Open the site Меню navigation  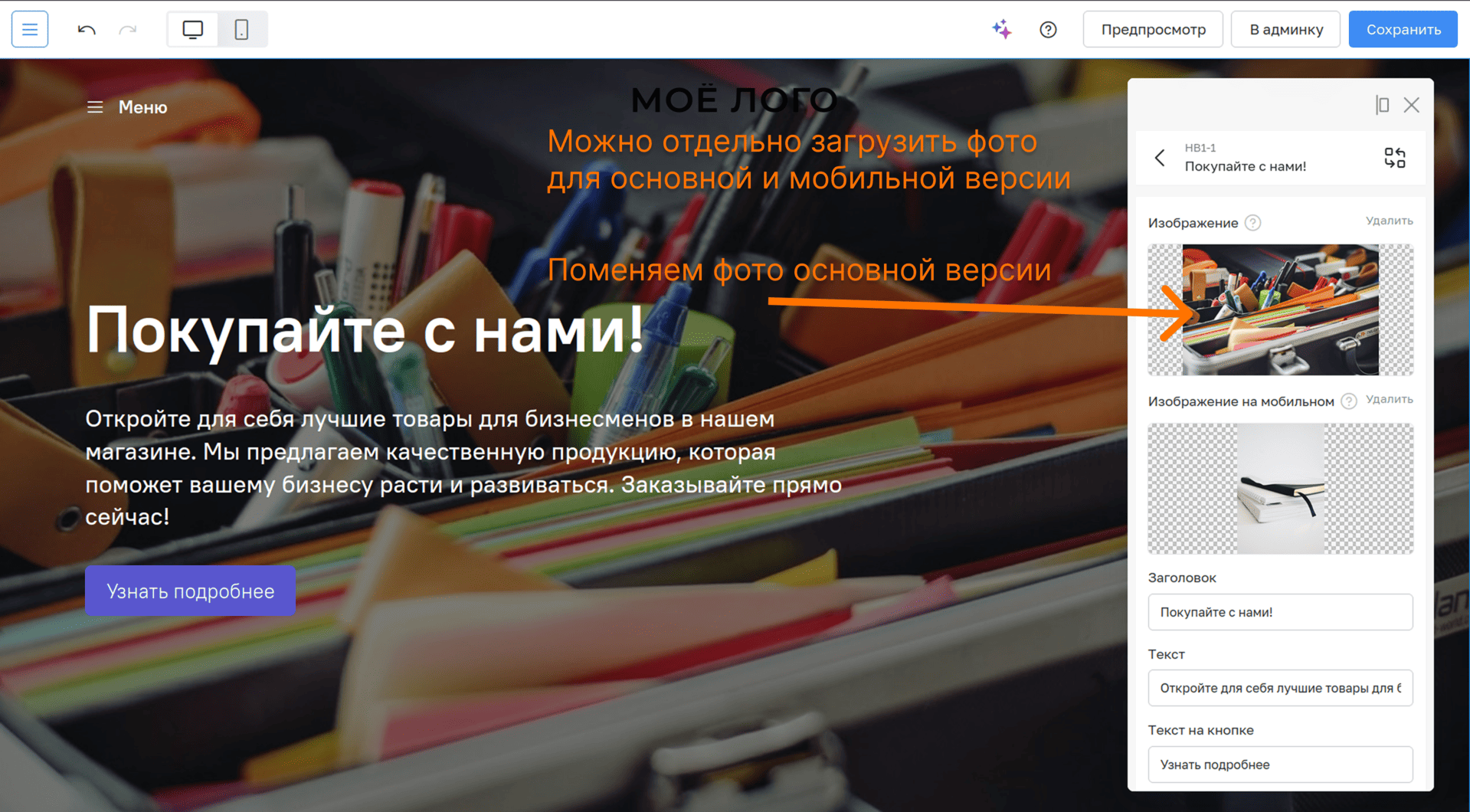[x=127, y=107]
